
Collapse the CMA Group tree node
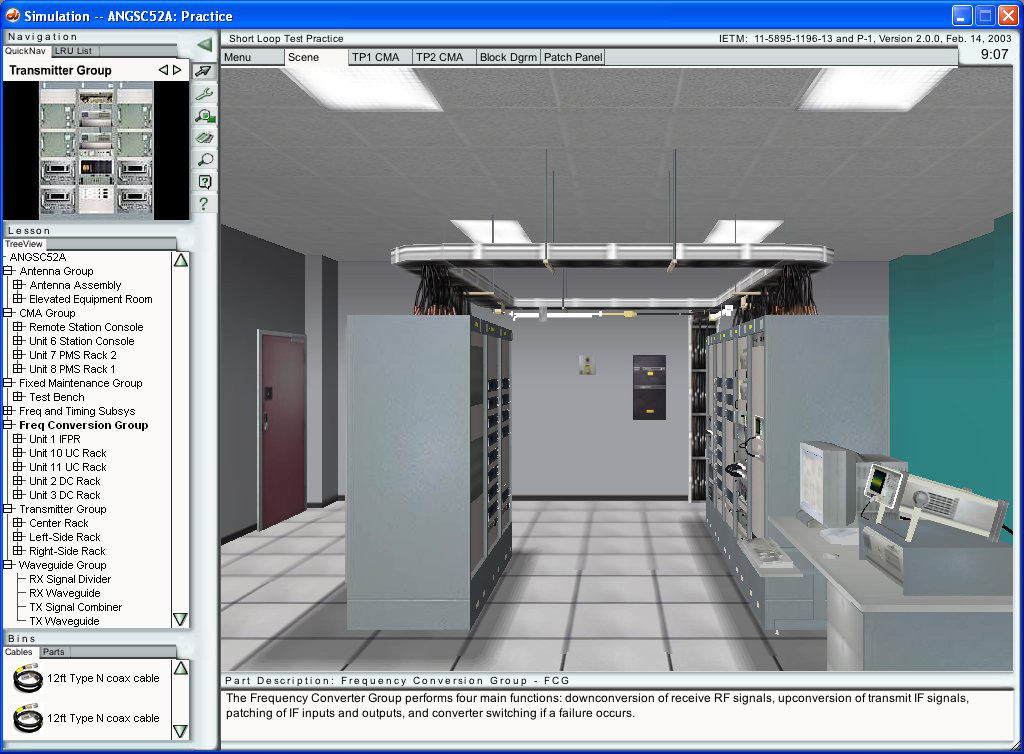click(8, 313)
